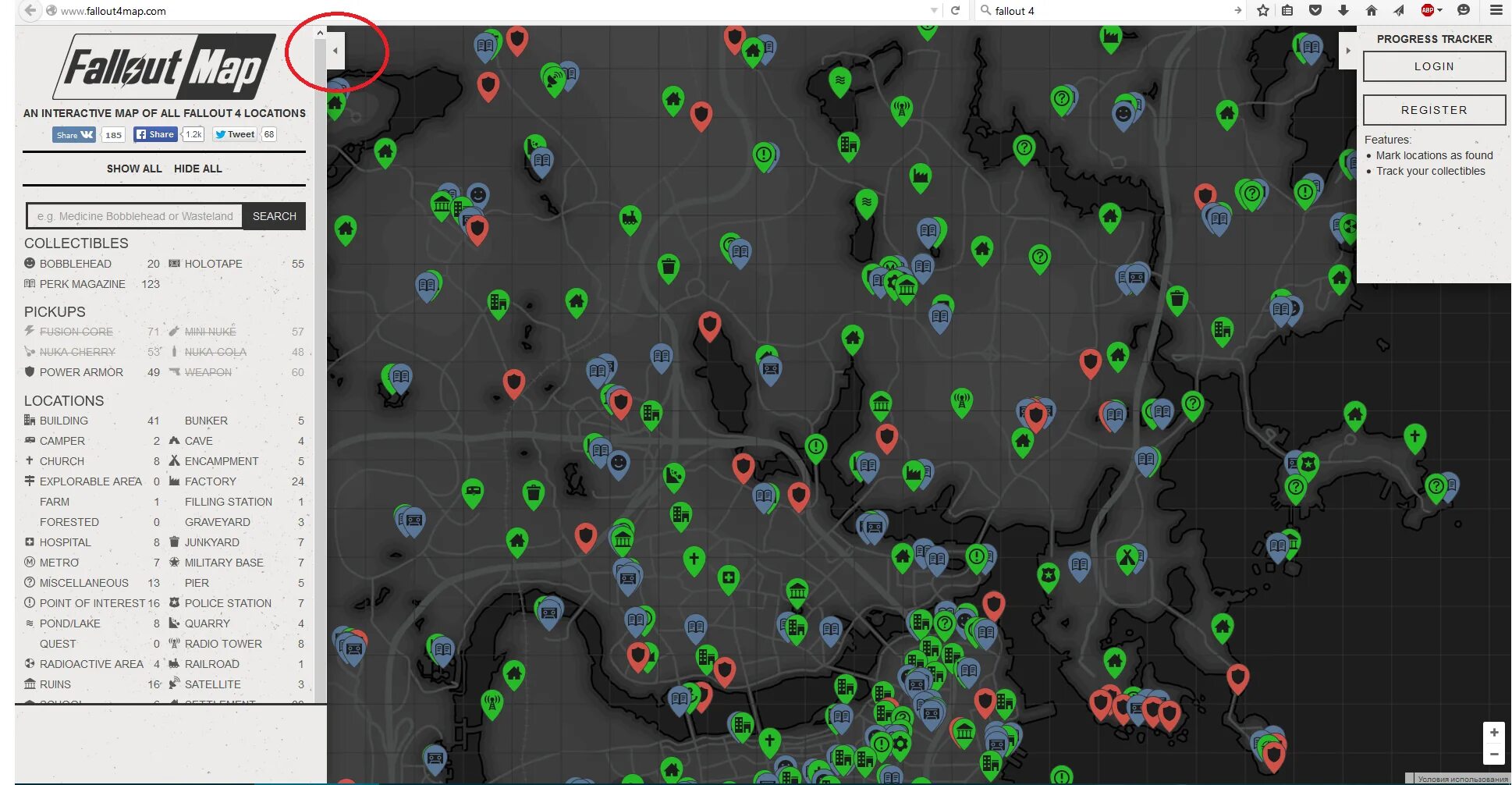Reload the page with the refresh icon
1512x785 pixels.
[955, 10]
